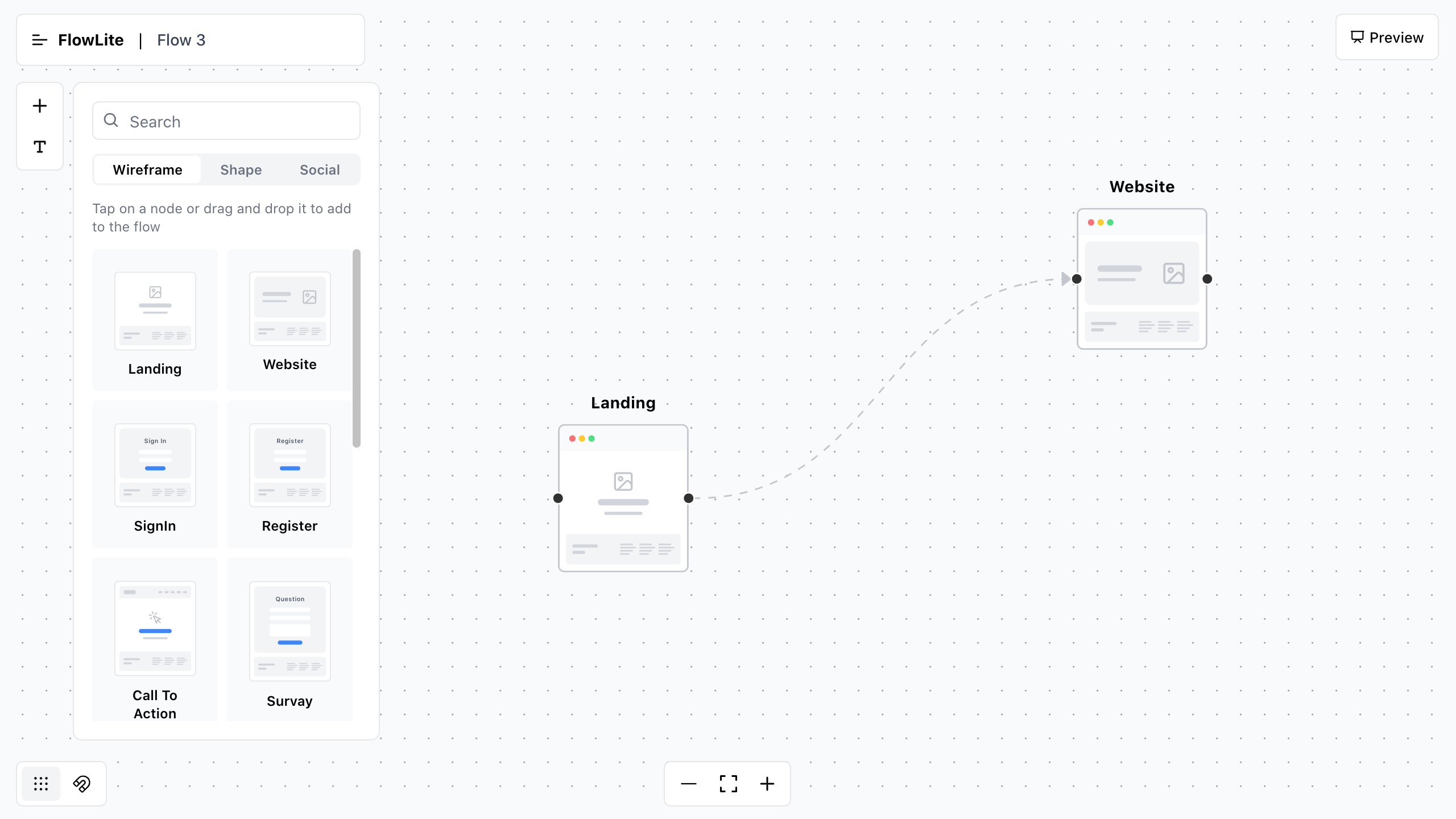Open the sidebar hamburger menu next to FlowLite
The width and height of the screenshot is (1456, 819).
(39, 40)
